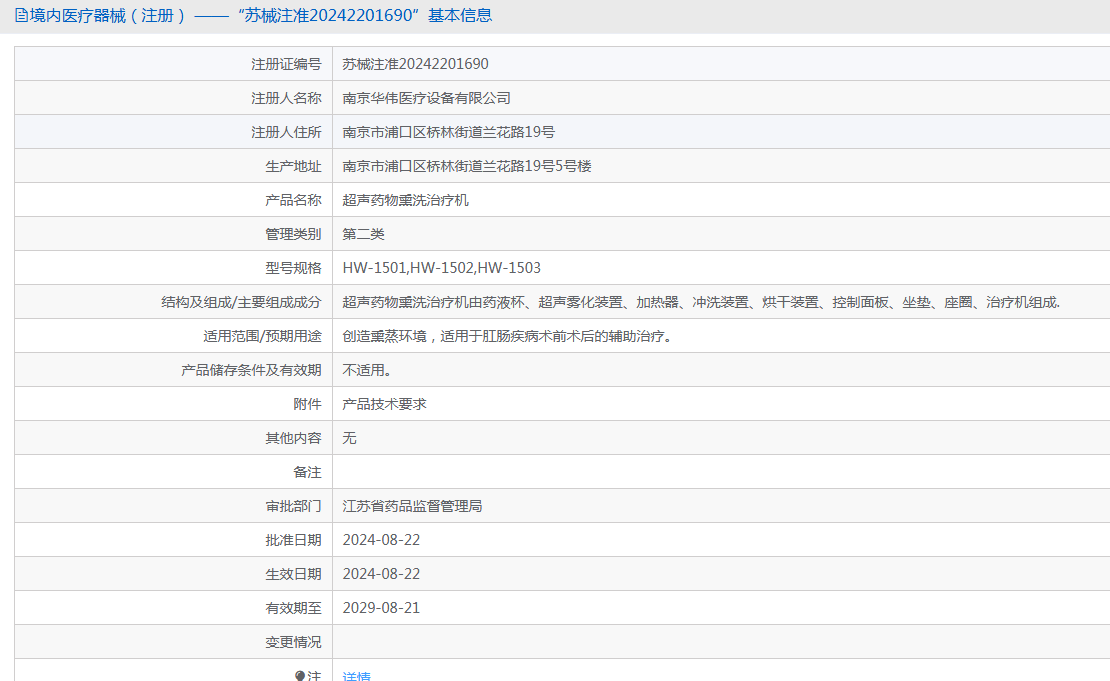
Task: Click the 附件 label
Action: coord(307,404)
